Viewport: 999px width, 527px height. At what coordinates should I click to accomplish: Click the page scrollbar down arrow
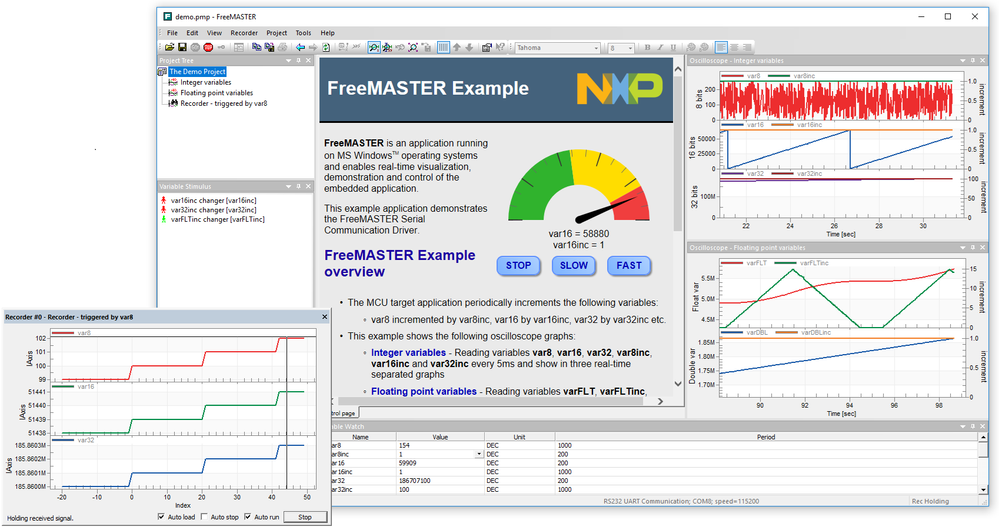(677, 384)
